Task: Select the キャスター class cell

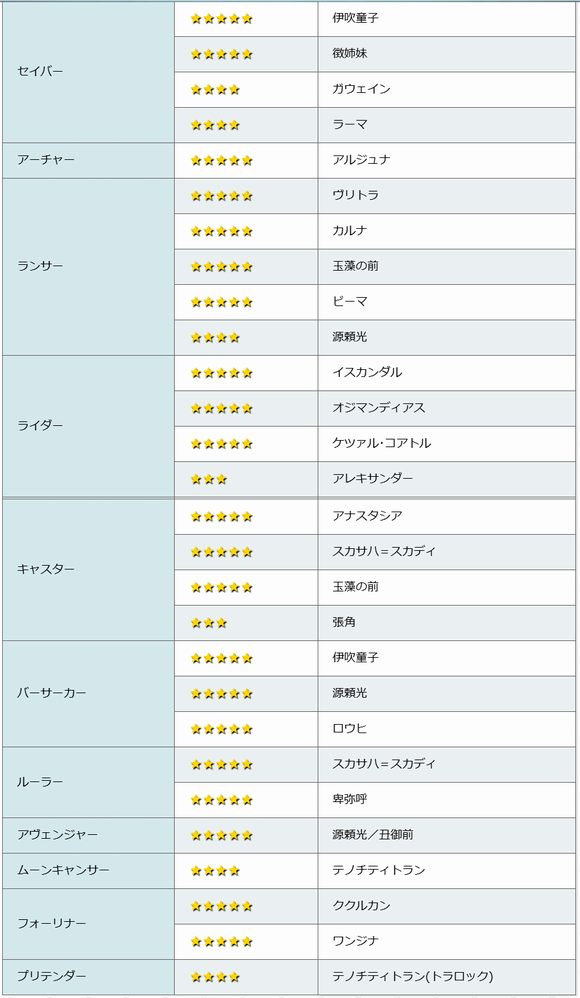Action: pyautogui.click(x=88, y=570)
